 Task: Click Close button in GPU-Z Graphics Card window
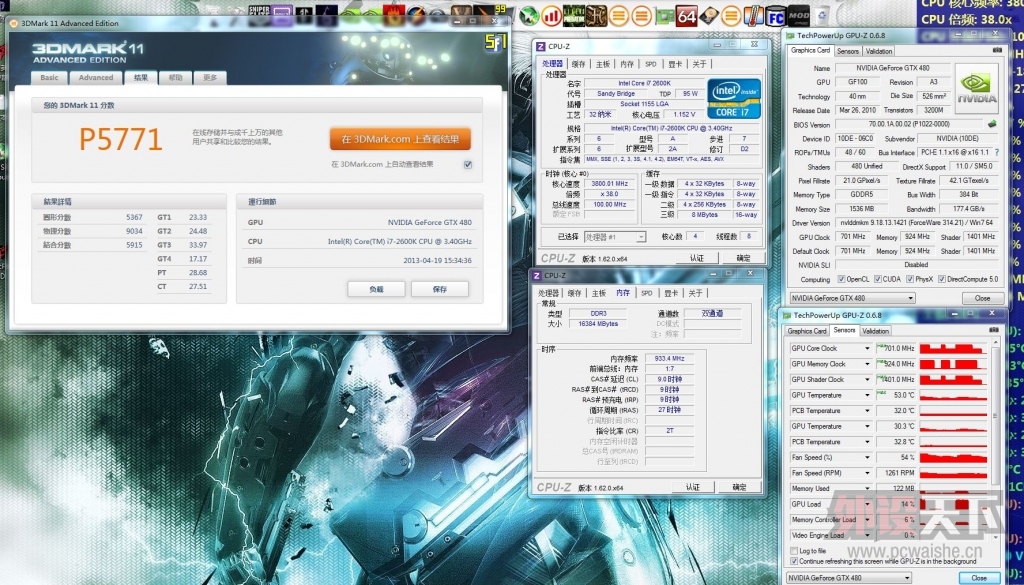tap(982, 298)
